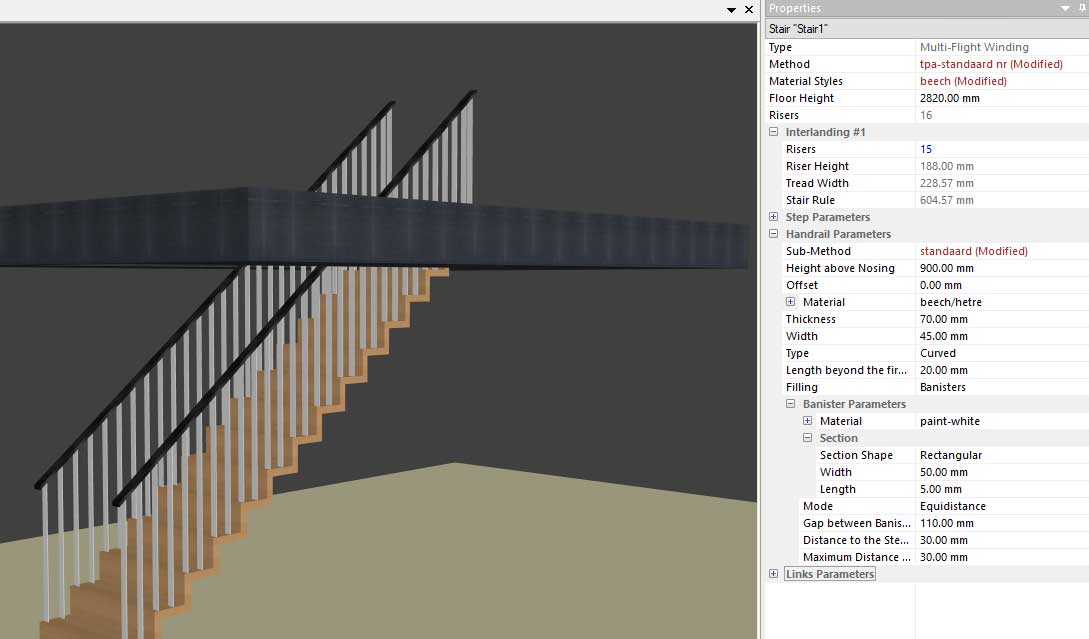
Task: Open the 3D view dropdown arrow
Action: 731,10
